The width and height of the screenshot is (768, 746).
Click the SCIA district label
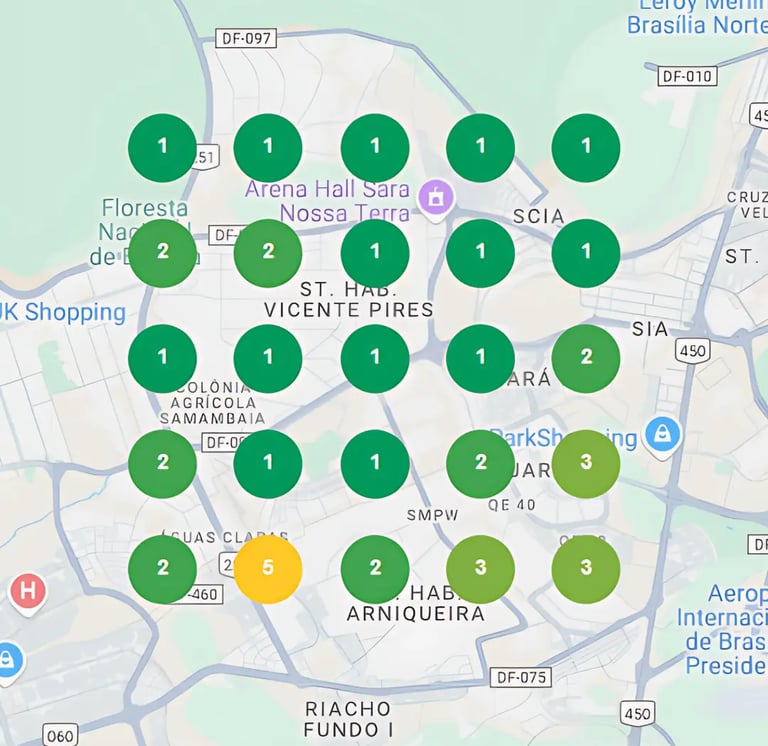tap(539, 217)
